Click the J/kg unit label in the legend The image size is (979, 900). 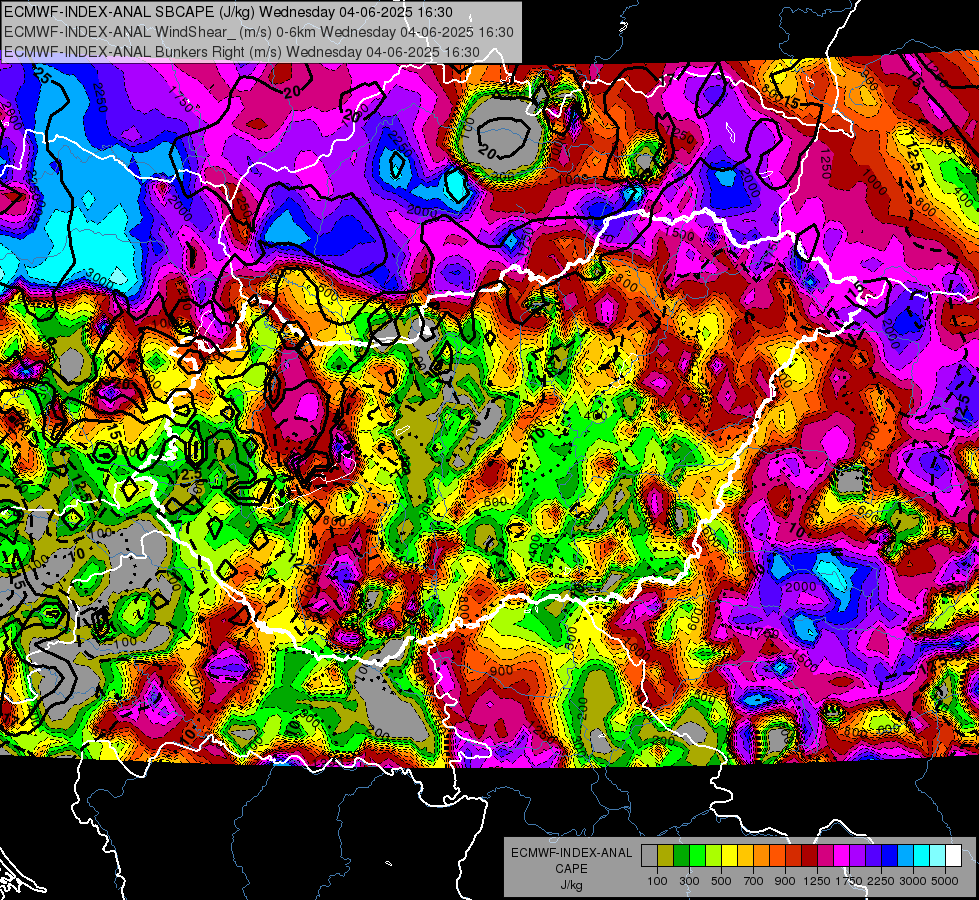pyautogui.click(x=571, y=885)
